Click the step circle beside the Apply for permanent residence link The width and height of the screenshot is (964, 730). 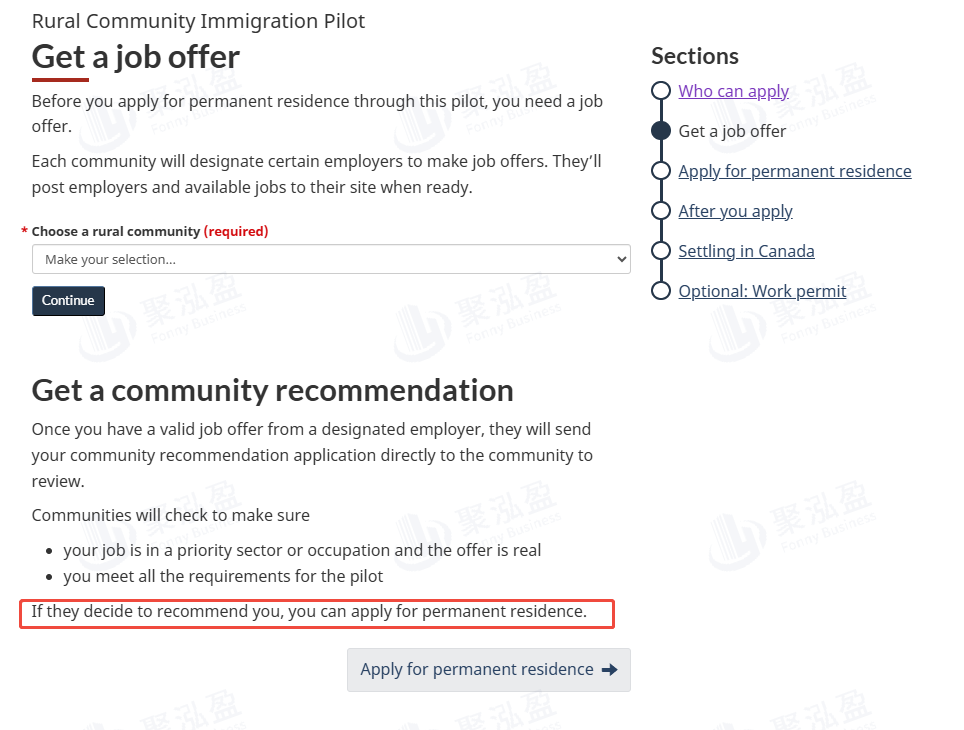coord(660,171)
